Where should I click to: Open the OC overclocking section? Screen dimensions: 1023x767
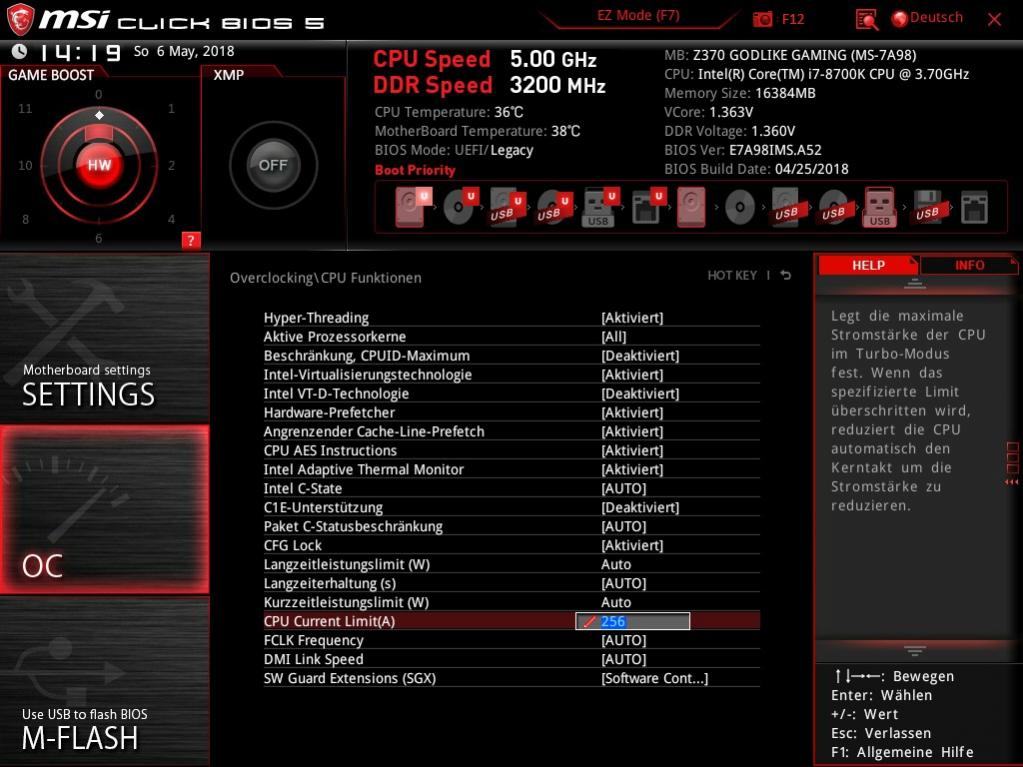tap(104, 509)
